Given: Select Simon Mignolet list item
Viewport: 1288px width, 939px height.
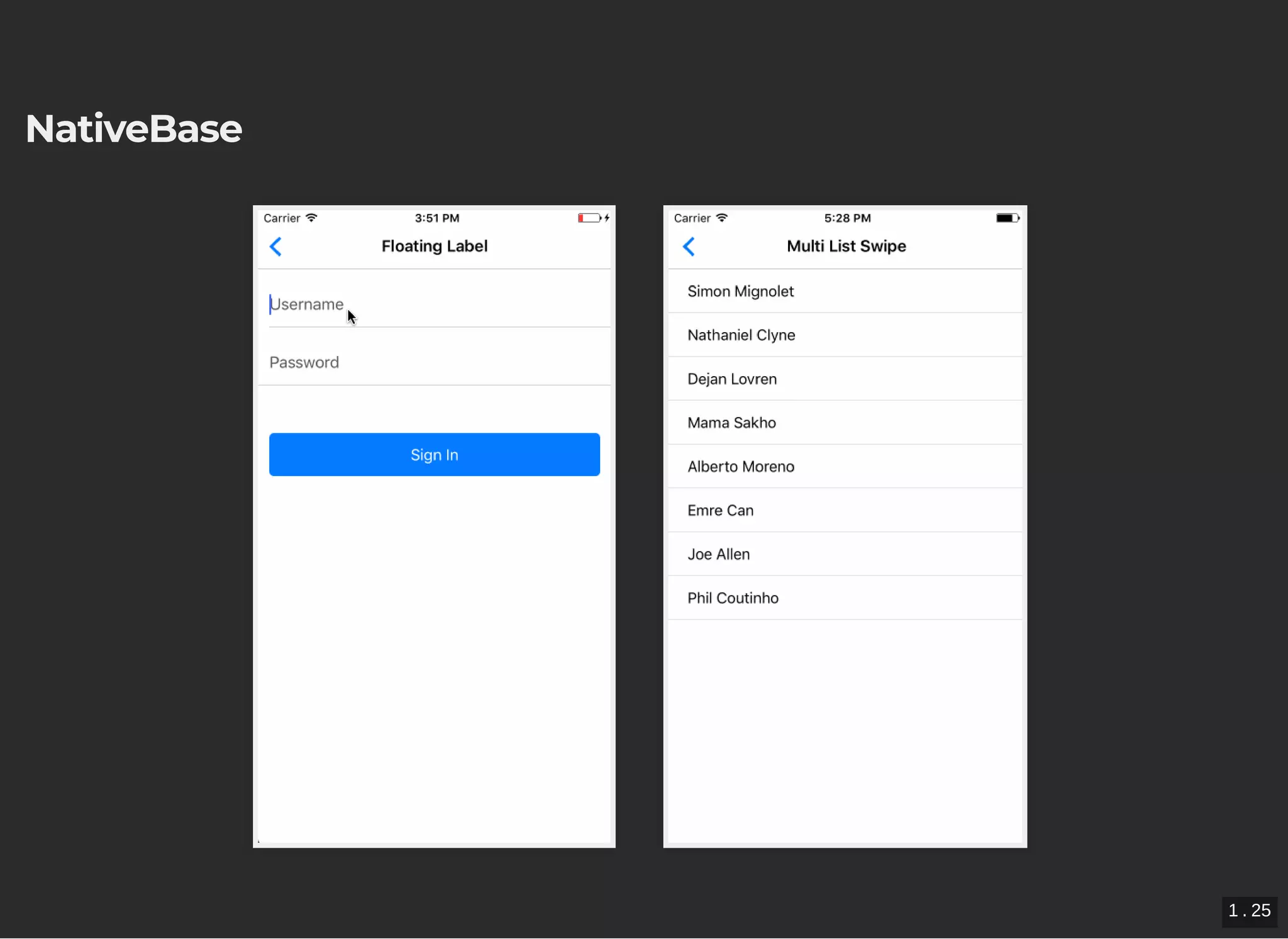Looking at the screenshot, I should pos(845,291).
